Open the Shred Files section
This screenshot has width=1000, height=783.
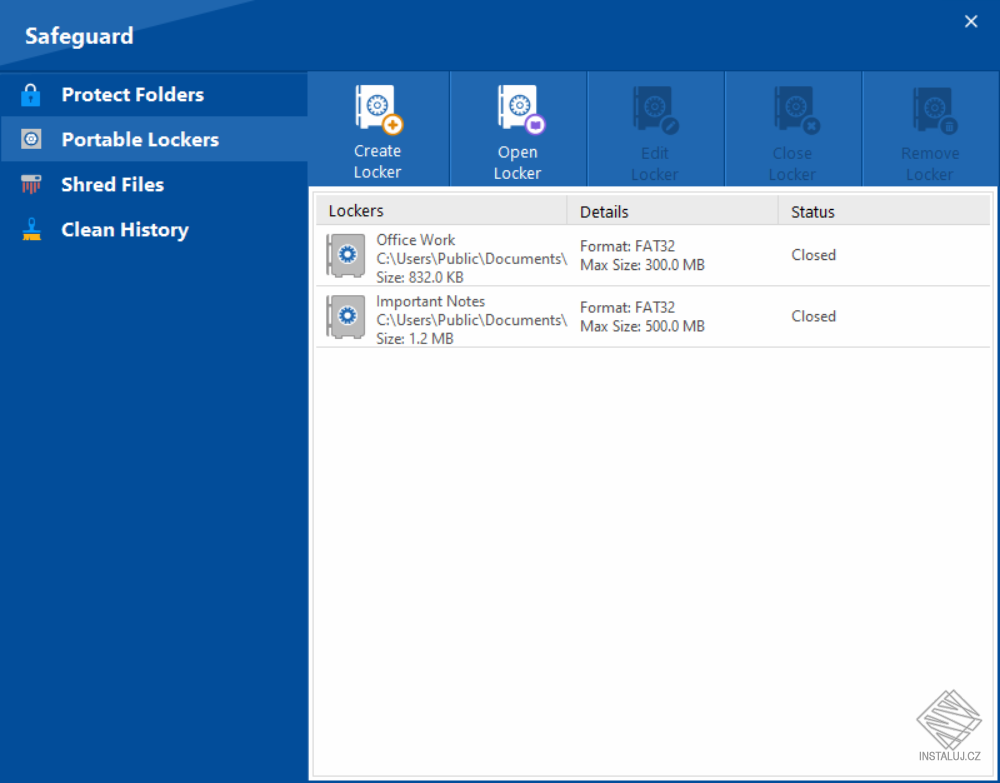pos(112,184)
